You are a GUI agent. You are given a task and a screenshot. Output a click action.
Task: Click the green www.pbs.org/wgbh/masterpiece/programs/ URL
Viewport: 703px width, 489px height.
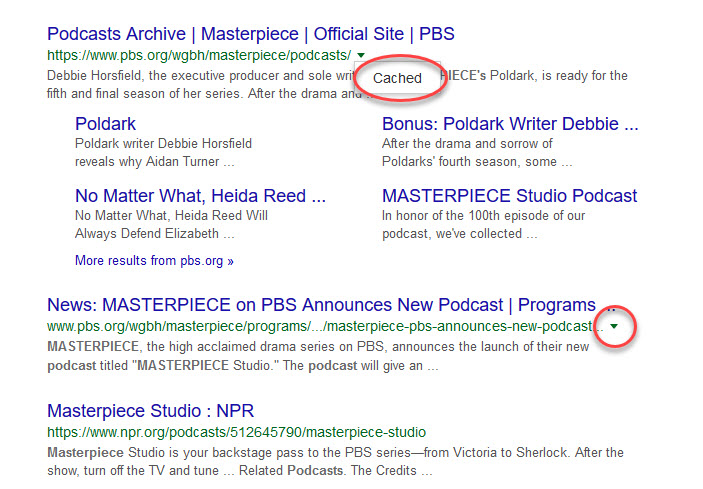click(x=325, y=326)
